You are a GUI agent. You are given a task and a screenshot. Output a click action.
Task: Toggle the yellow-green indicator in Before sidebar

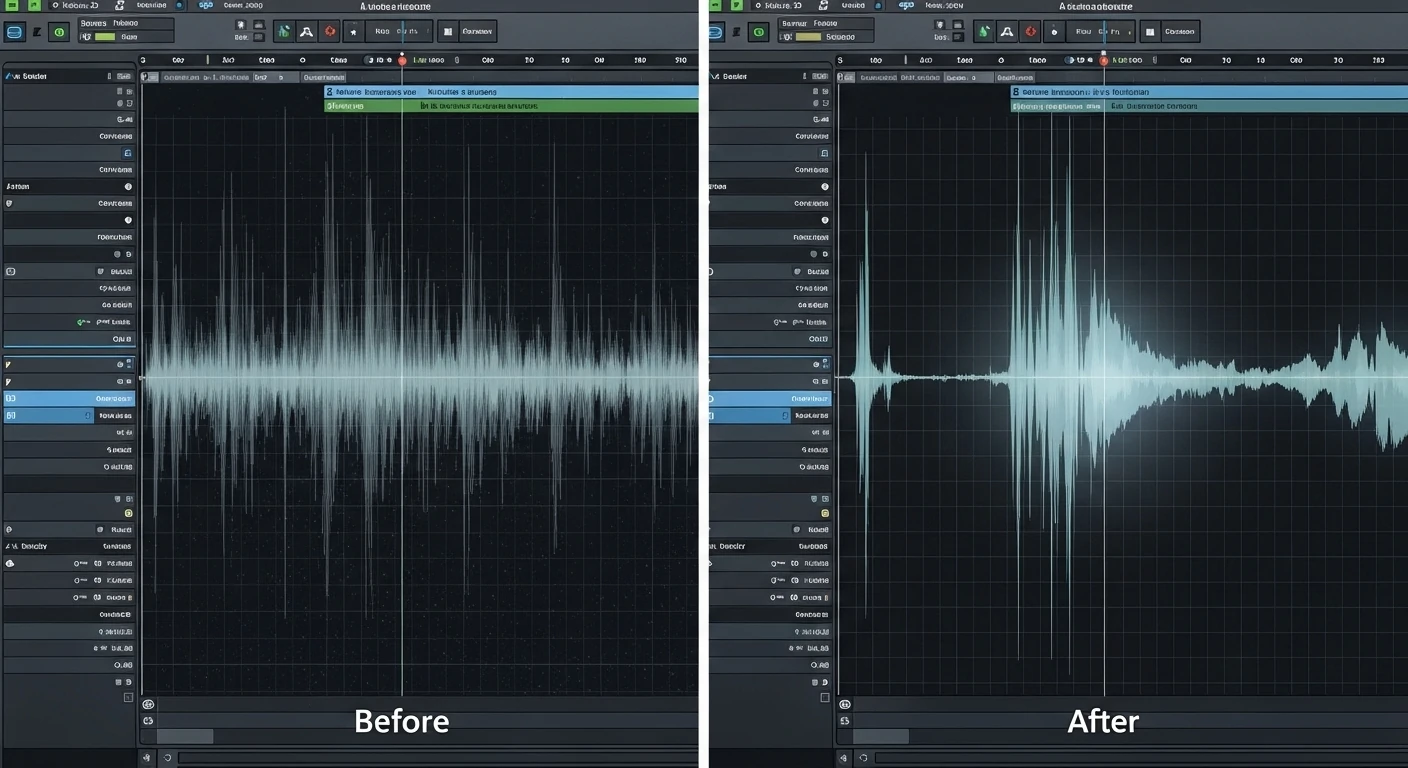128,512
